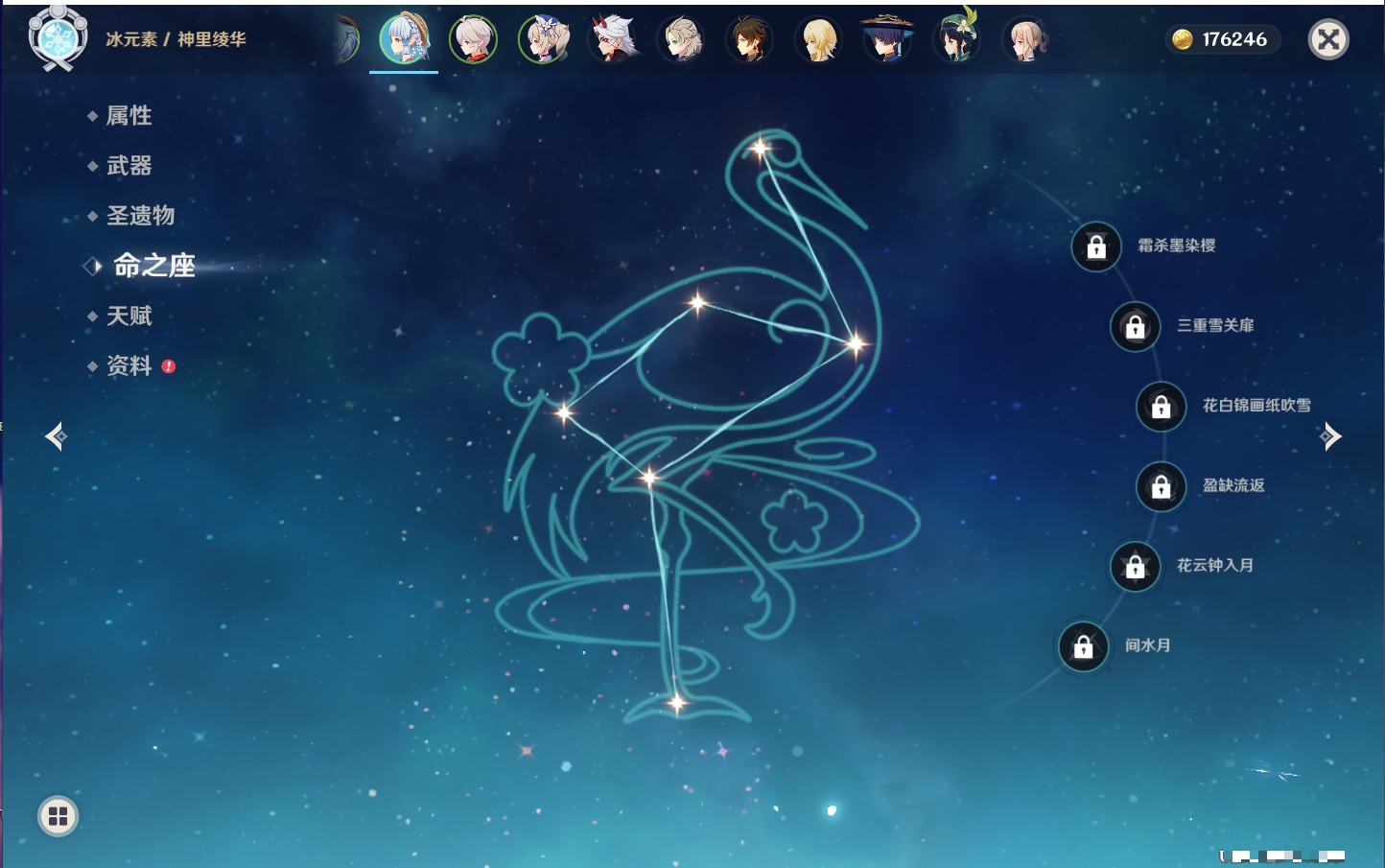The width and height of the screenshot is (1385, 868).
Task: Open the lock icon for 盈缺流返
Action: (x=1162, y=486)
